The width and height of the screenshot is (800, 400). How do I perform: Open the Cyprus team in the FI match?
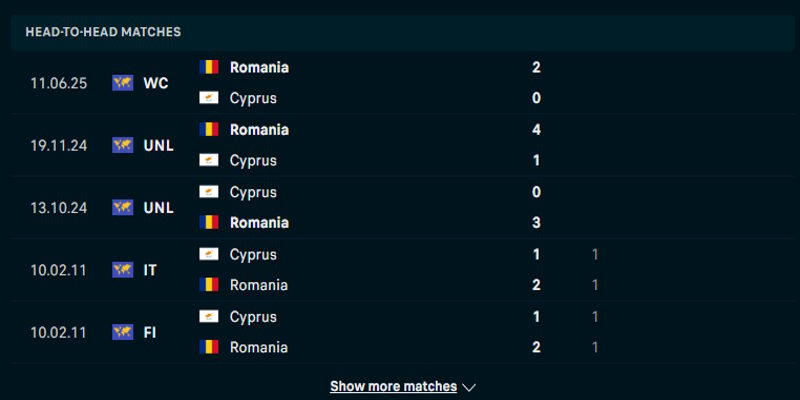(x=253, y=316)
